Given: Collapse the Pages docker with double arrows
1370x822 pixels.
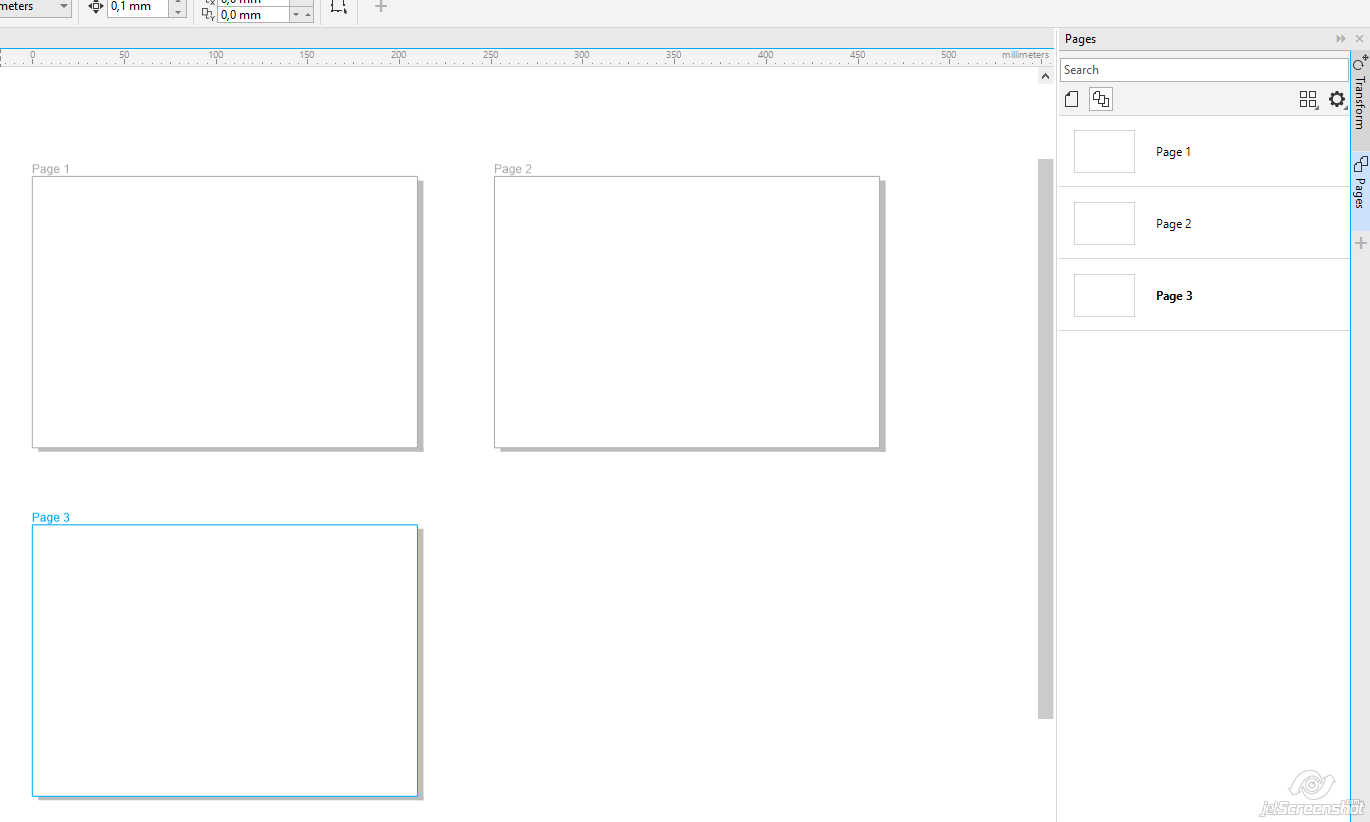Looking at the screenshot, I should [1341, 39].
